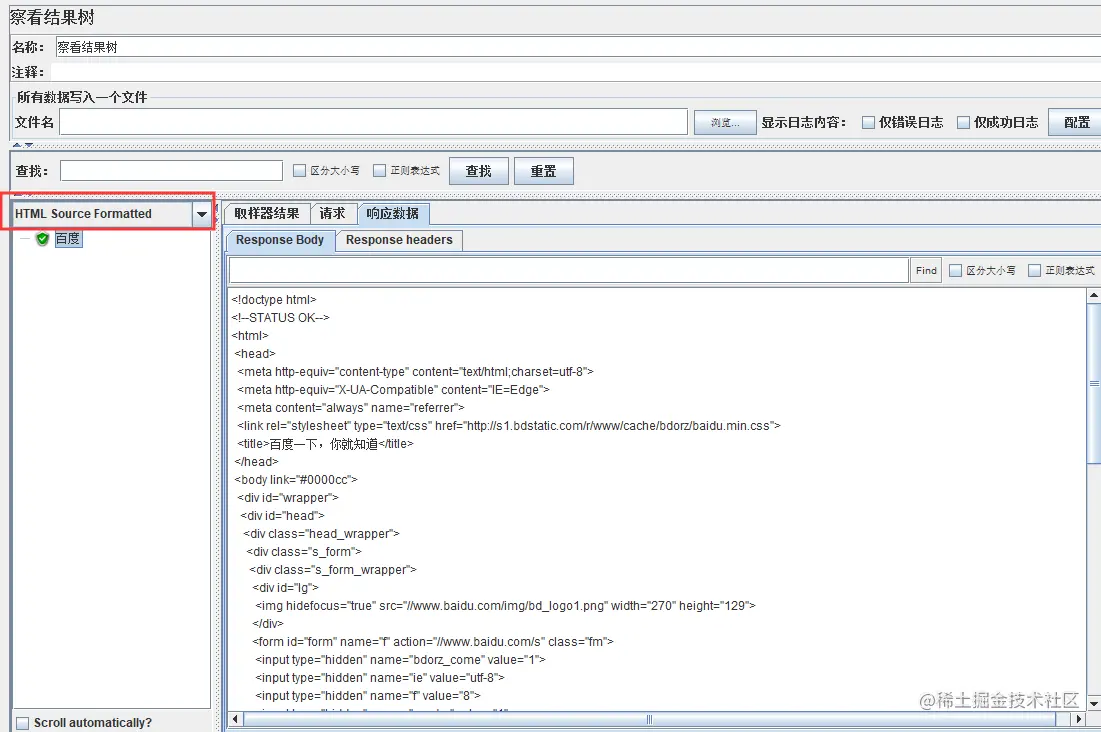Click the Find button in Response Body
The height and width of the screenshot is (732, 1101).
(925, 269)
